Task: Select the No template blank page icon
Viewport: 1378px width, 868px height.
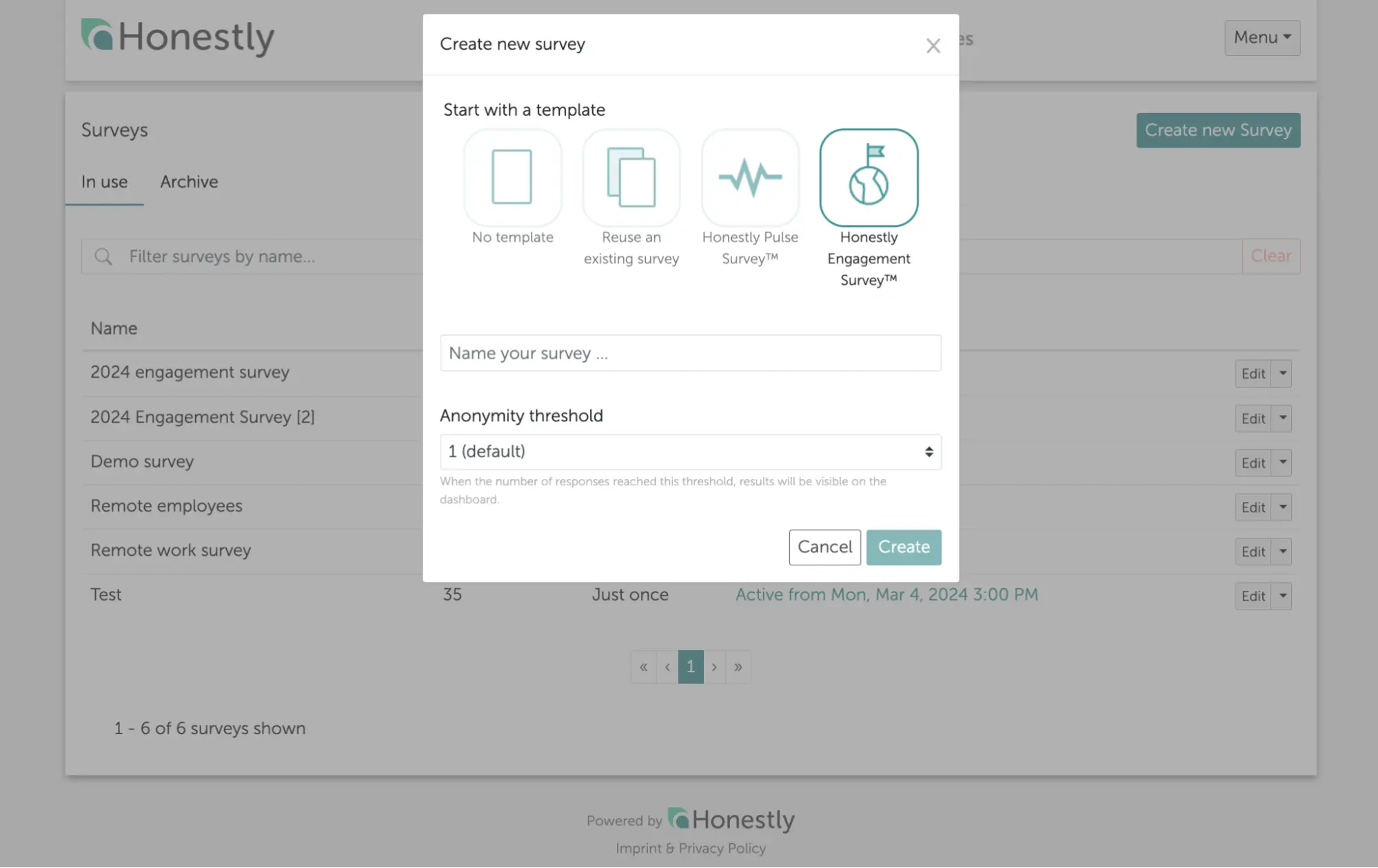Action: tap(512, 177)
